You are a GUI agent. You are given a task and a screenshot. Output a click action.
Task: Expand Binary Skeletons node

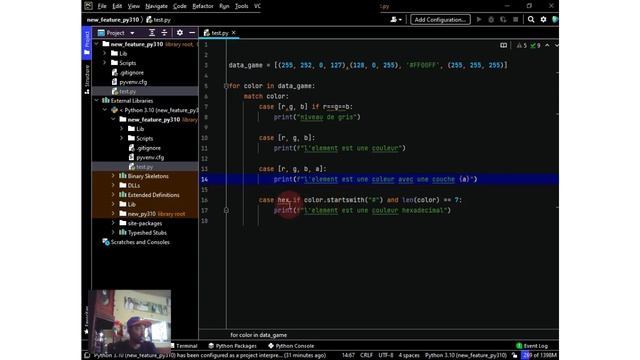113,176
